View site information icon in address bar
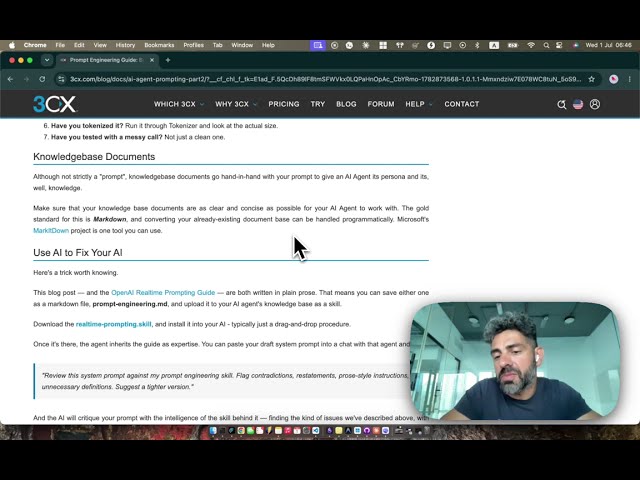This screenshot has height=480, width=640. point(61,79)
